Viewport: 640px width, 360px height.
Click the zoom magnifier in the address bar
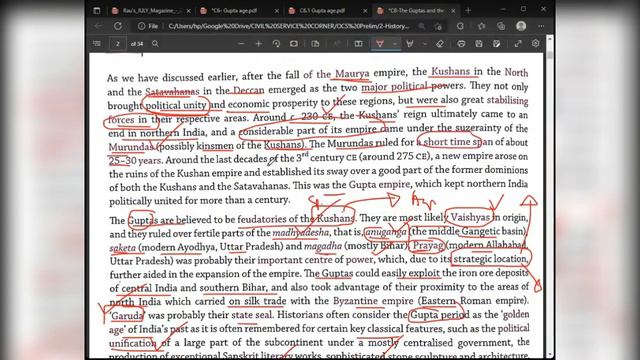[x=422, y=26]
